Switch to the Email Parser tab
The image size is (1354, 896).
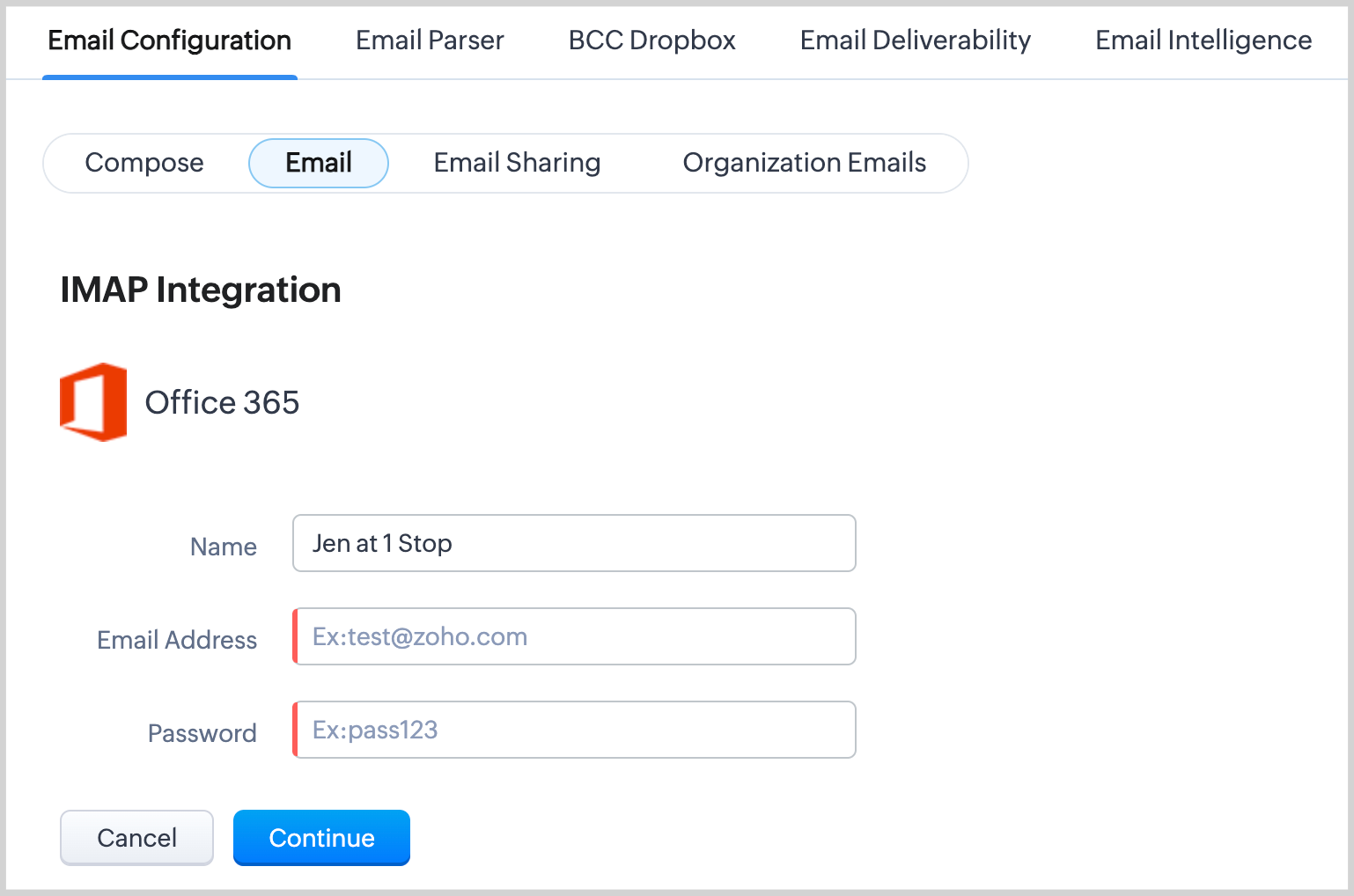(430, 40)
